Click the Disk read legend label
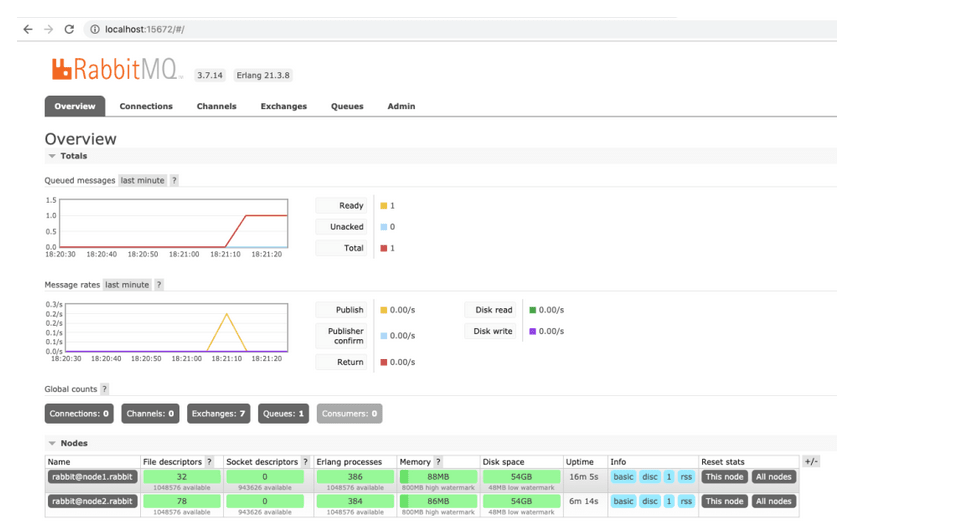The image size is (976, 526). point(490,310)
